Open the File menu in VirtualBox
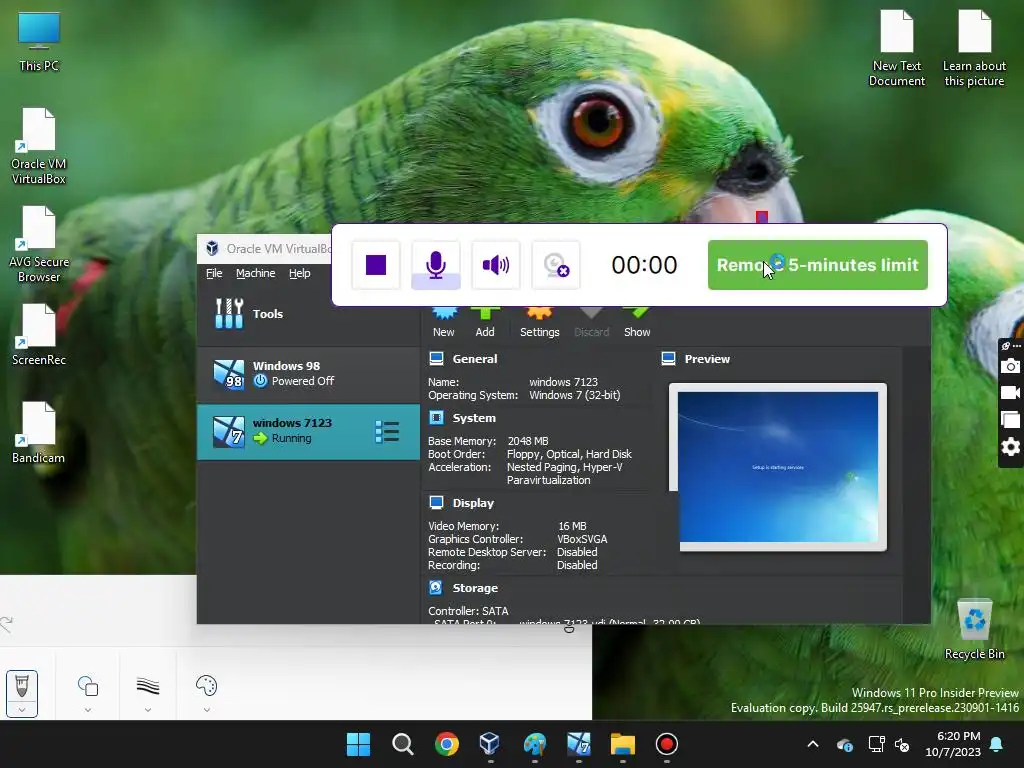This screenshot has height=768, width=1024. [214, 273]
